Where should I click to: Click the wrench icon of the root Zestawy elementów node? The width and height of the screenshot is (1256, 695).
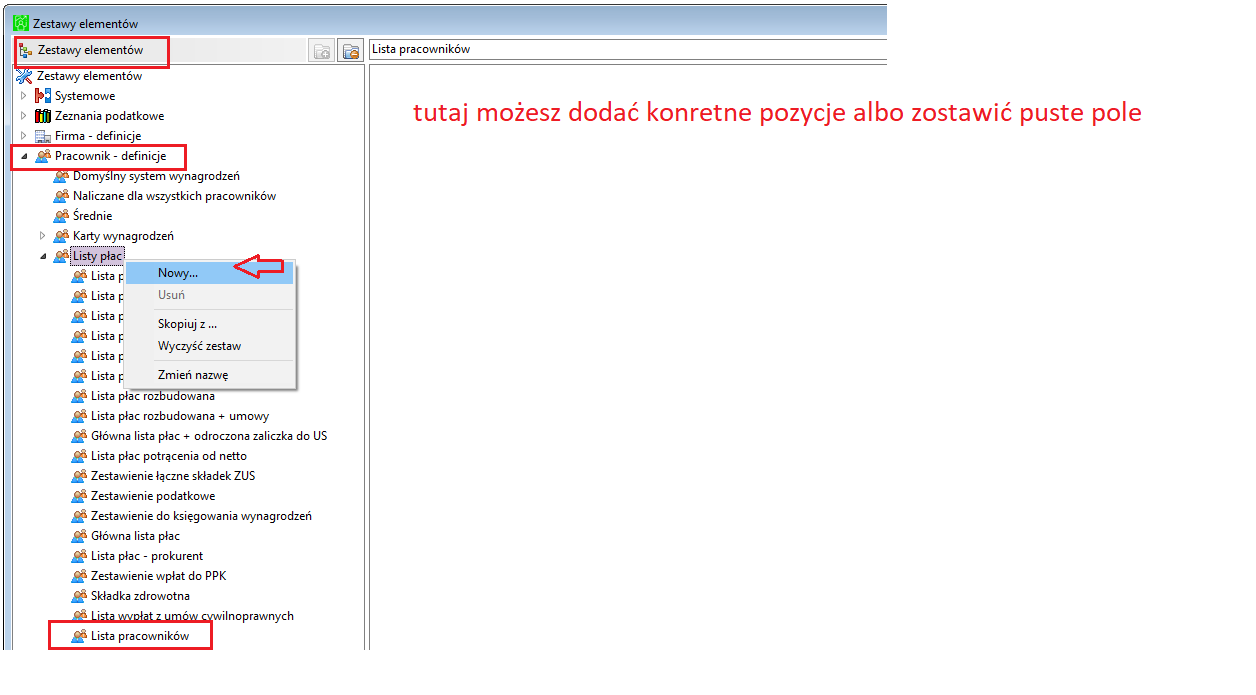point(25,76)
